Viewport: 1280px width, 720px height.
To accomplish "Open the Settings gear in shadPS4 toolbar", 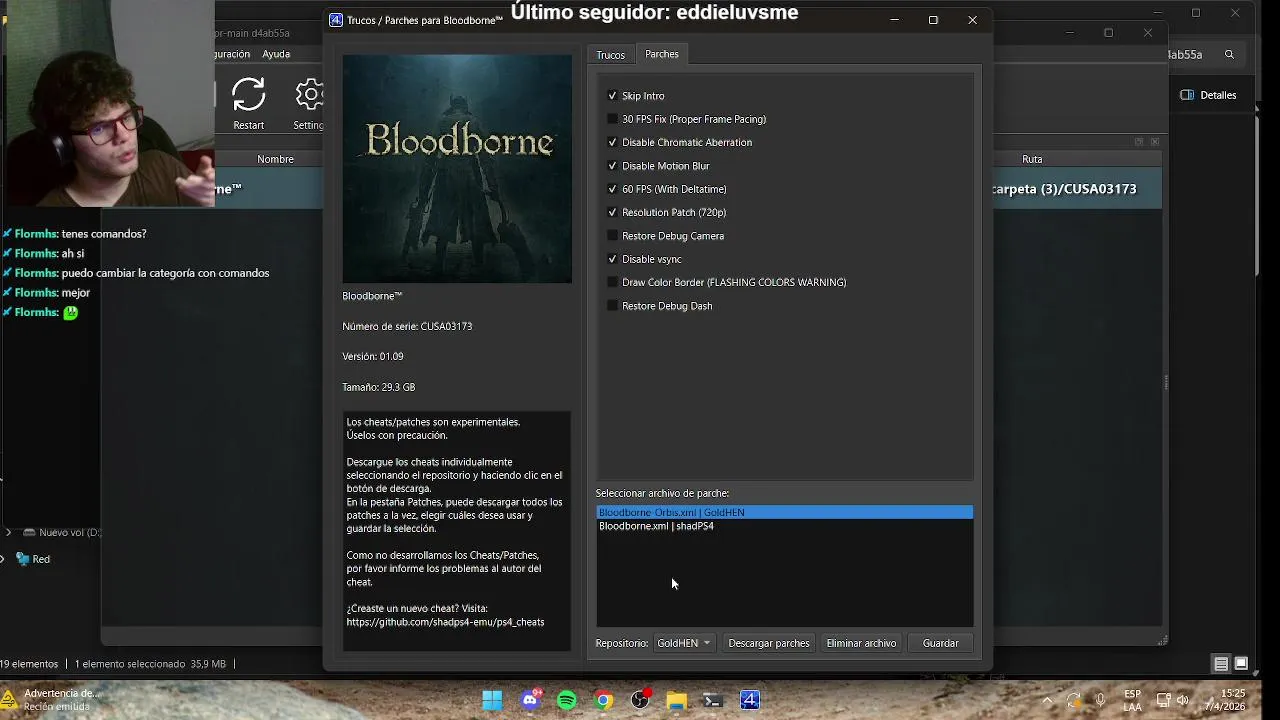I will [309, 96].
